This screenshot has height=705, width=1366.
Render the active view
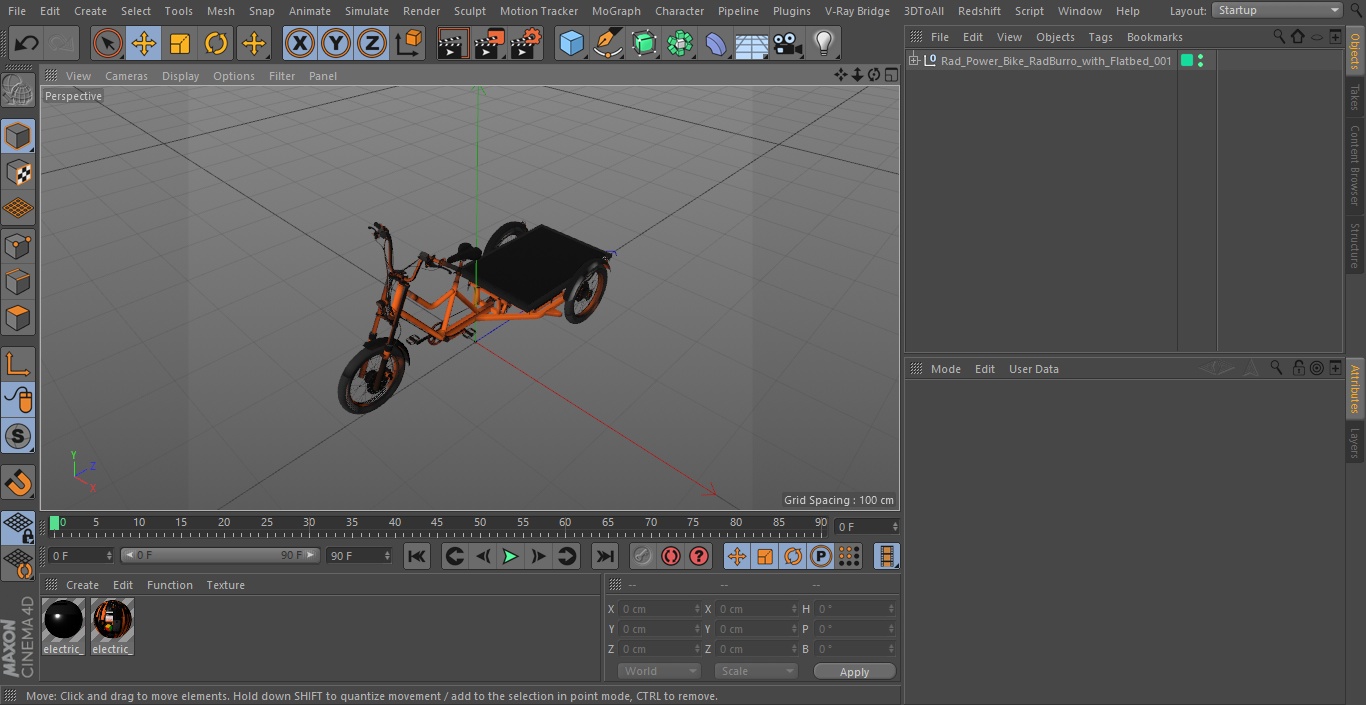tap(453, 44)
